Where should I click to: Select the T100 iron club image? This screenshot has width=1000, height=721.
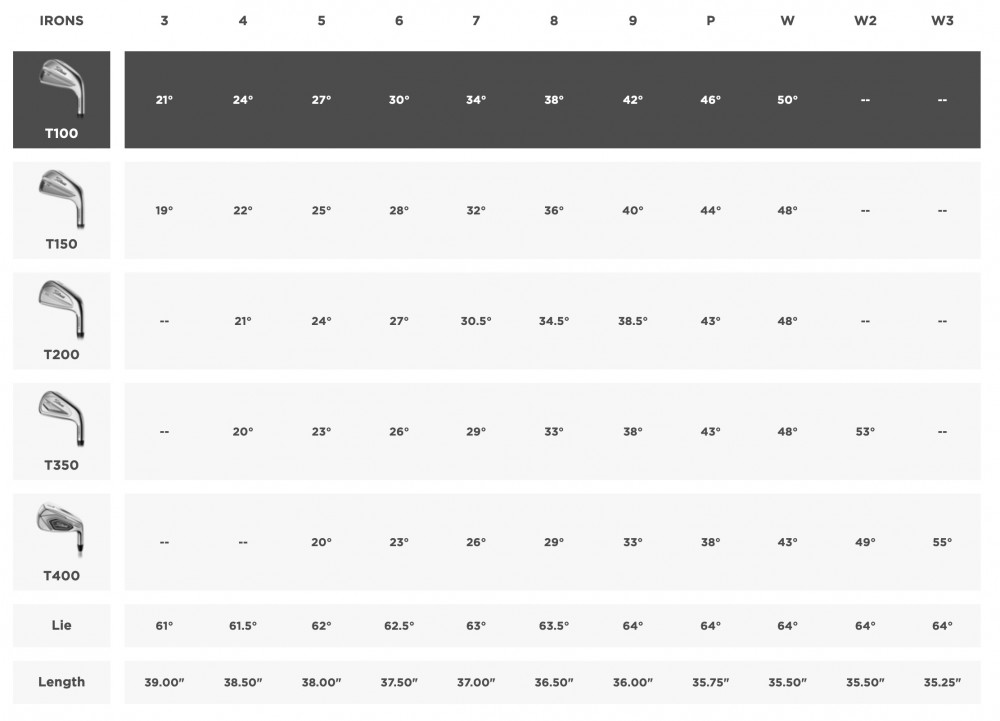[x=62, y=87]
